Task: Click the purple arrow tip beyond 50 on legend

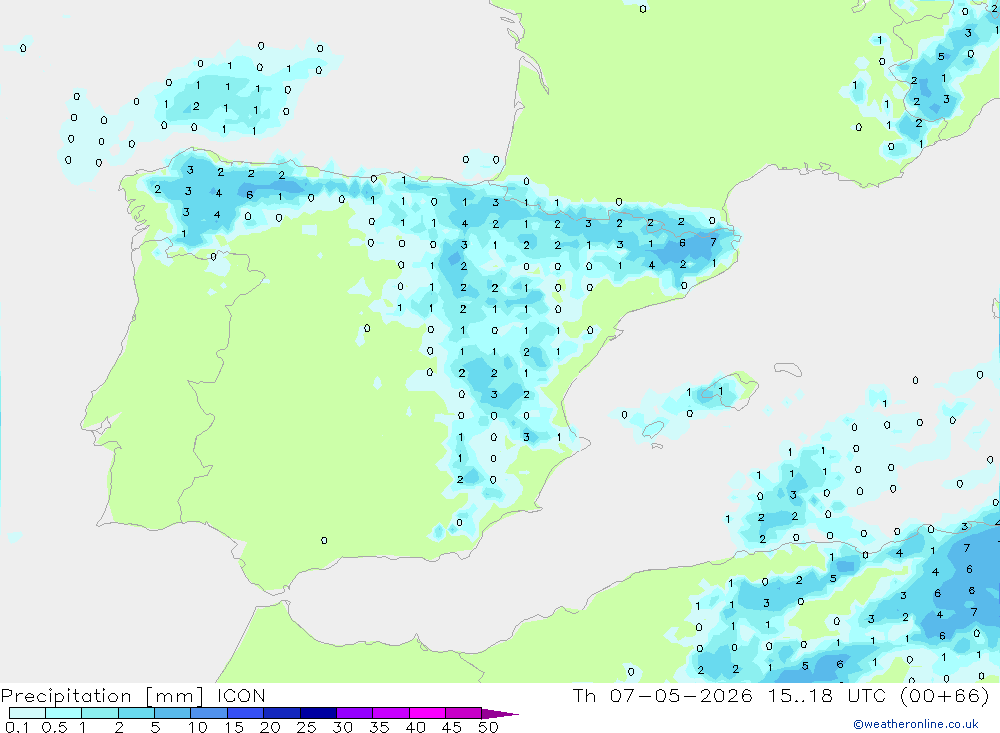Action: pyautogui.click(x=499, y=714)
